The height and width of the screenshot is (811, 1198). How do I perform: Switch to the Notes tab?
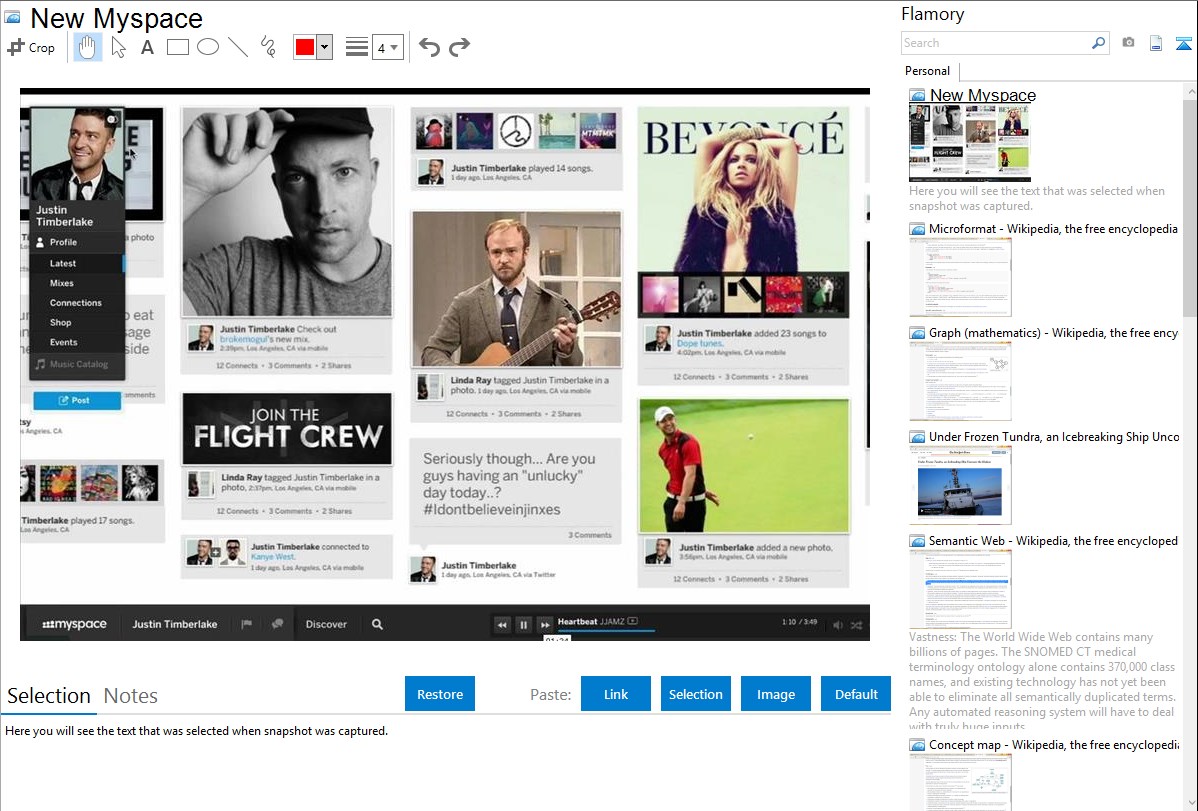click(131, 696)
